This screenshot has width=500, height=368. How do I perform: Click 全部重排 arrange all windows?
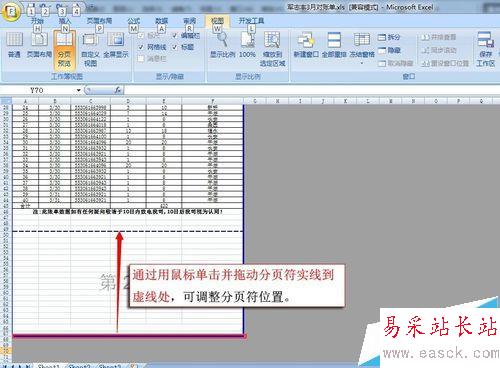(334, 45)
